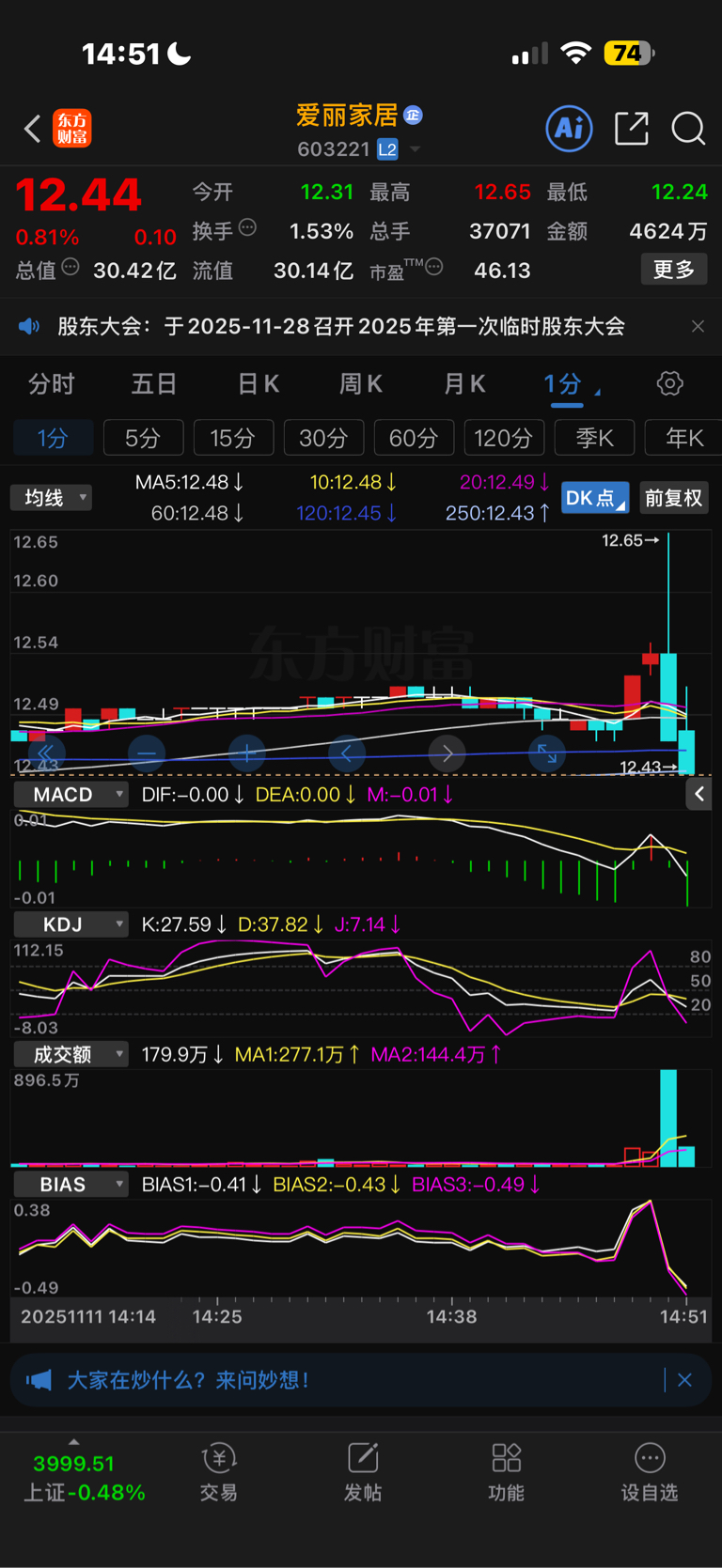This screenshot has height=1568, width=722.
Task: Switch to the 五日 tab
Action: (x=154, y=384)
